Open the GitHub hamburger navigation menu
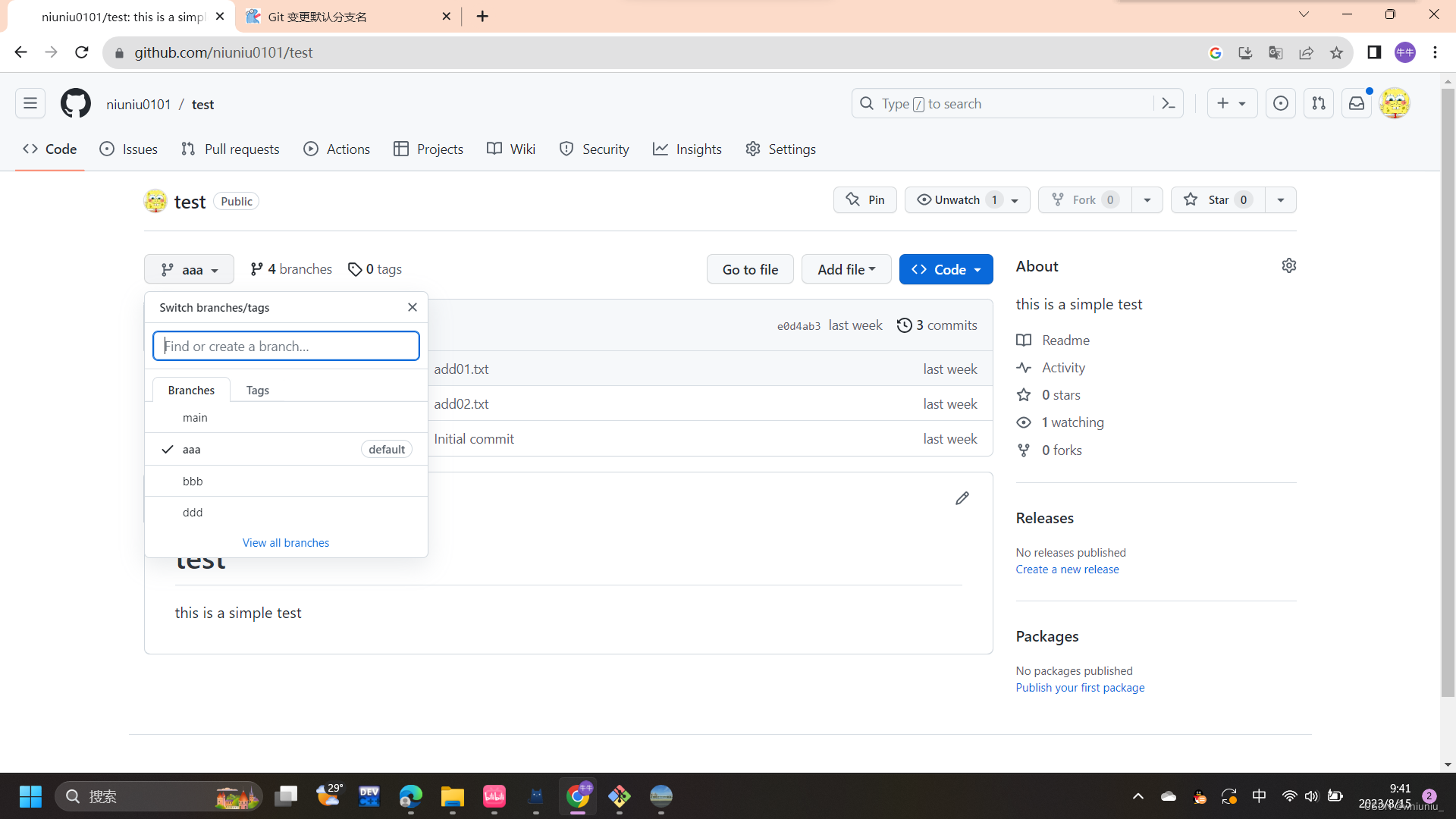Image resolution: width=1456 pixels, height=819 pixels. pyautogui.click(x=30, y=103)
